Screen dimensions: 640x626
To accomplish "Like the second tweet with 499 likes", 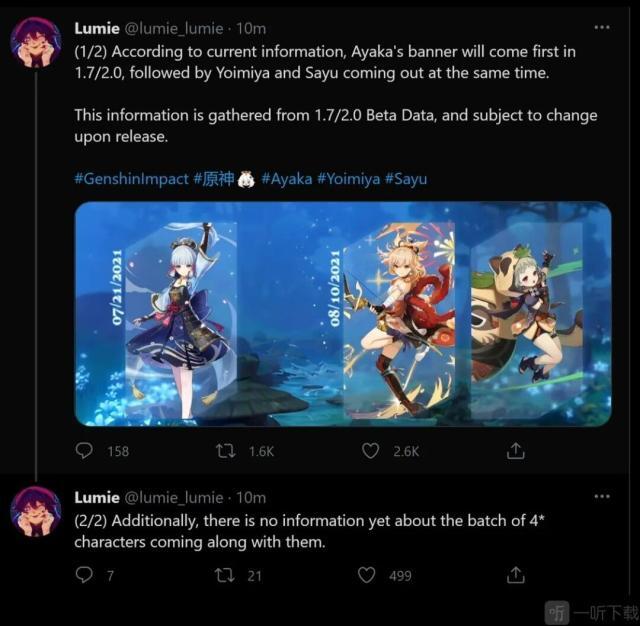I will point(366,575).
